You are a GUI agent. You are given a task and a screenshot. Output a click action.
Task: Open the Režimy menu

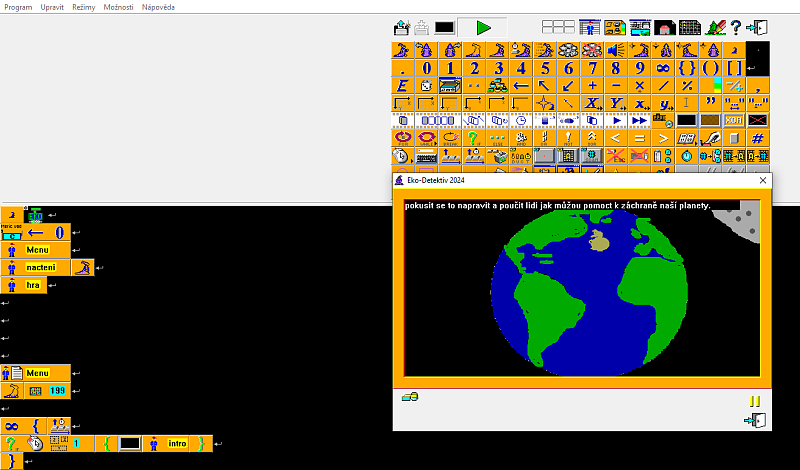84,7
